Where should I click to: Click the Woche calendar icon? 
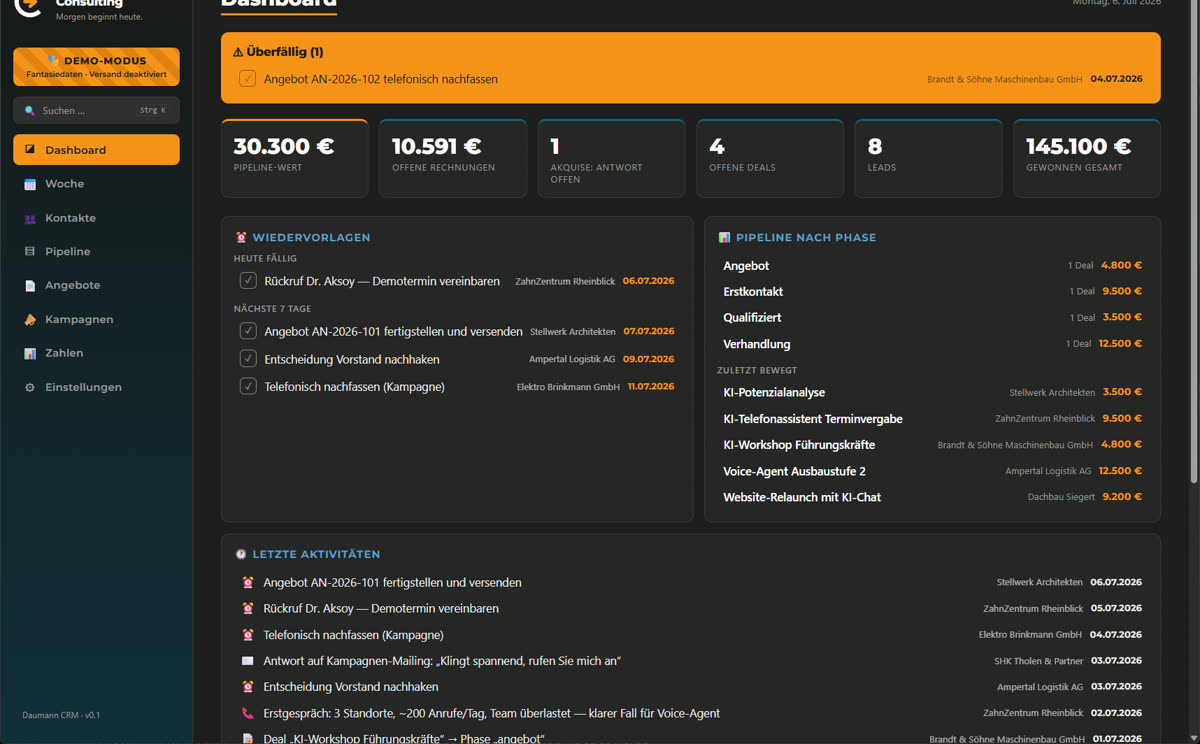click(x=30, y=184)
